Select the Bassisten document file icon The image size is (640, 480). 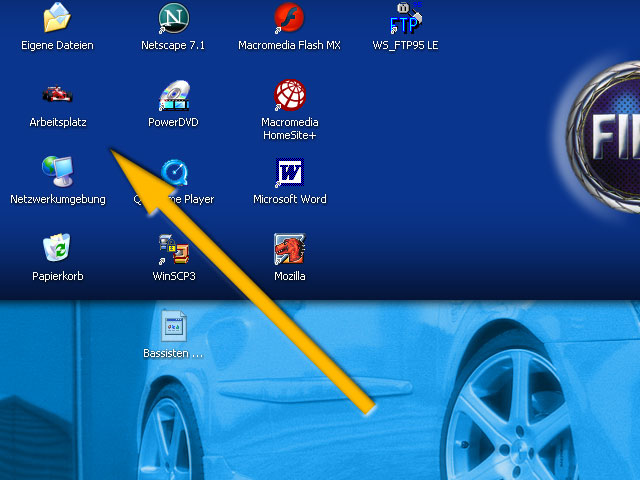tap(174, 326)
